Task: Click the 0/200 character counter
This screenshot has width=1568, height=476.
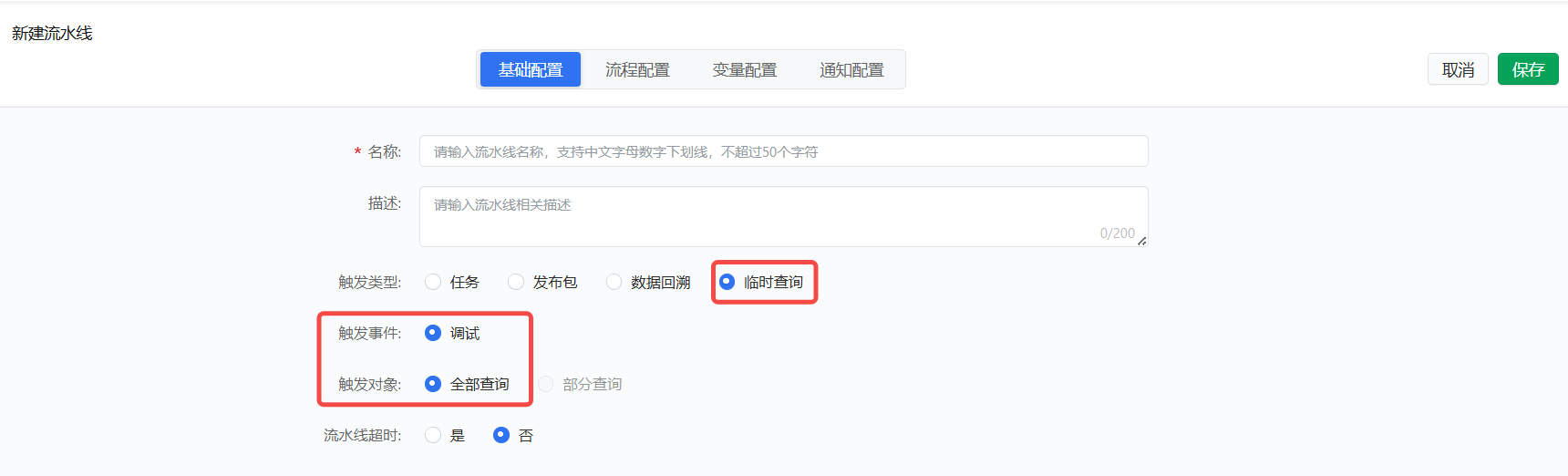Action: point(1117,233)
